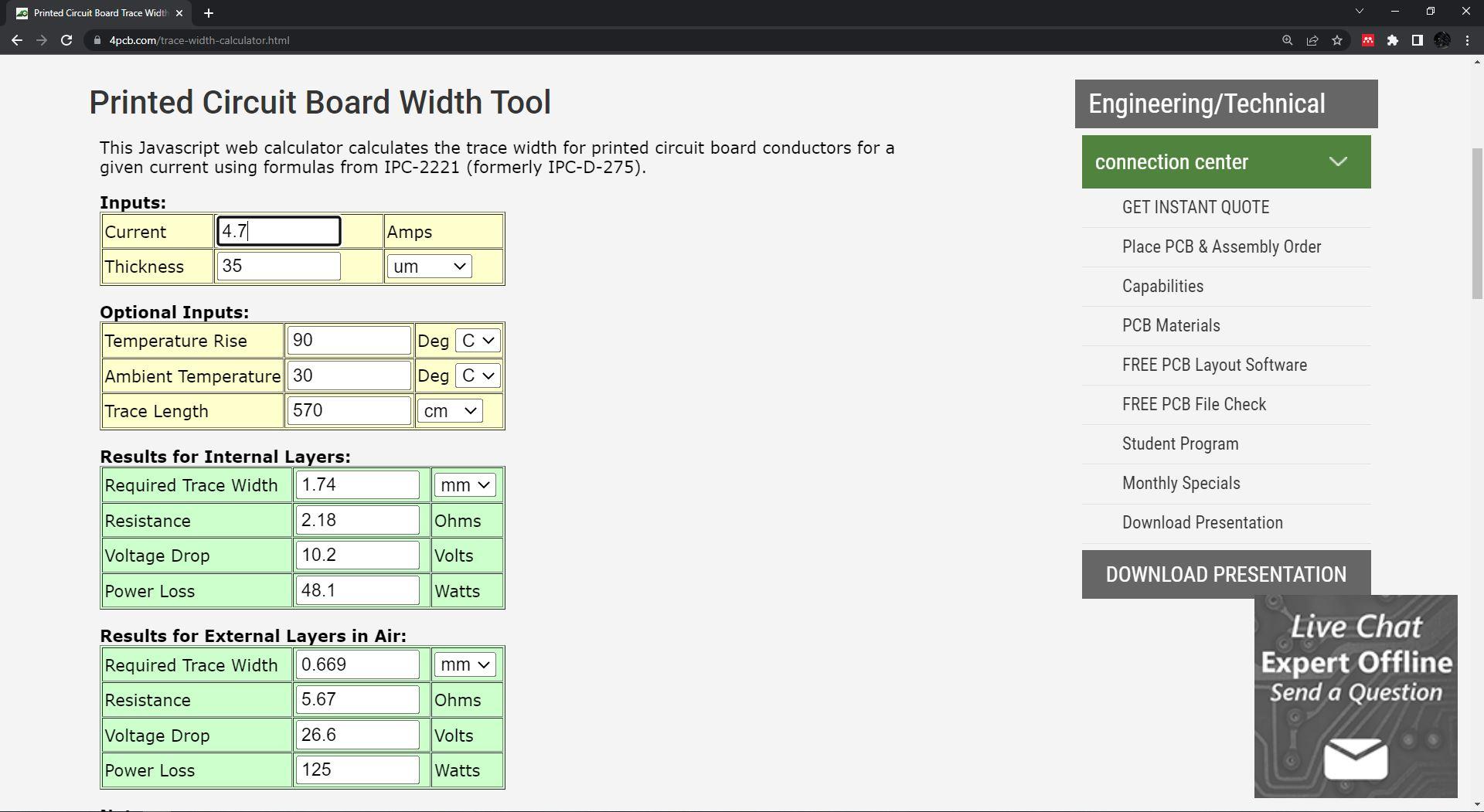
Task: Select the Printed Circuit Board Trace tab
Action: [99, 13]
